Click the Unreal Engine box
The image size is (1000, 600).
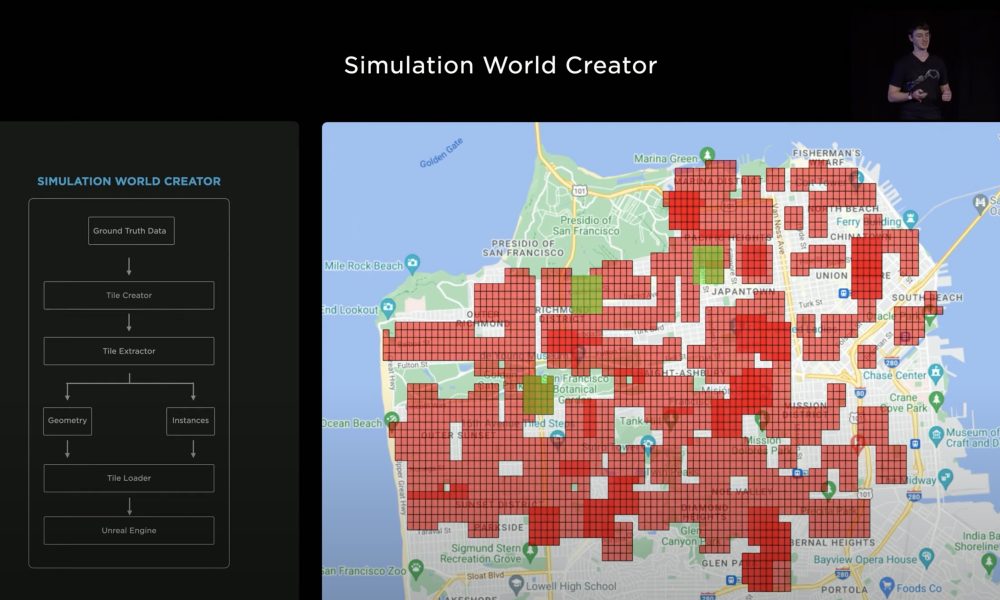point(129,530)
